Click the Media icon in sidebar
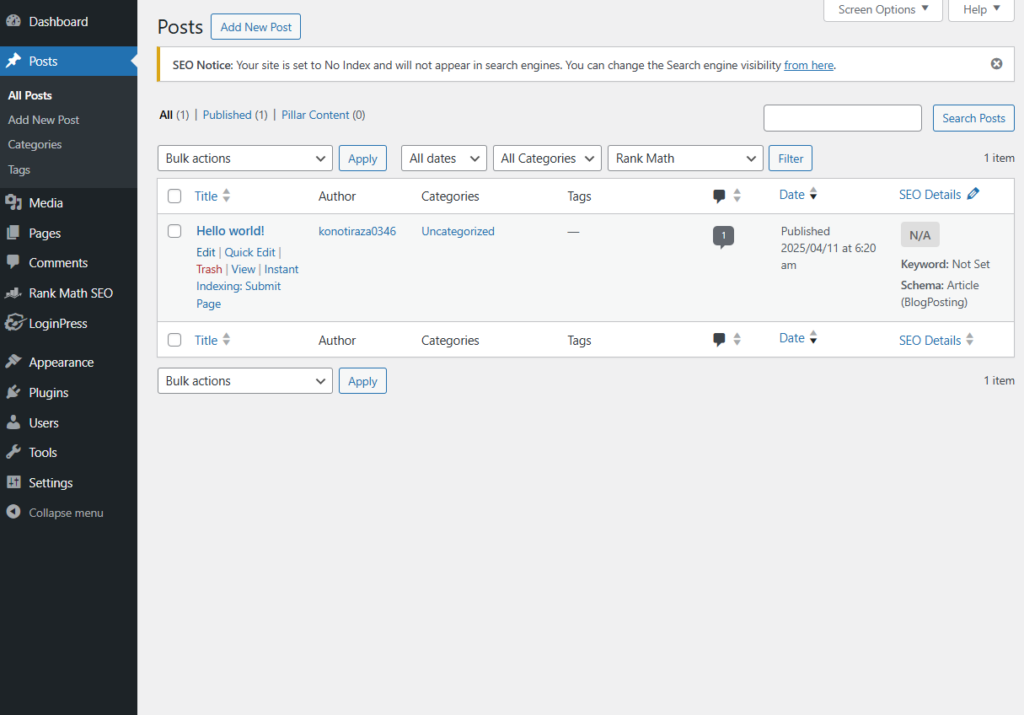 [x=13, y=202]
